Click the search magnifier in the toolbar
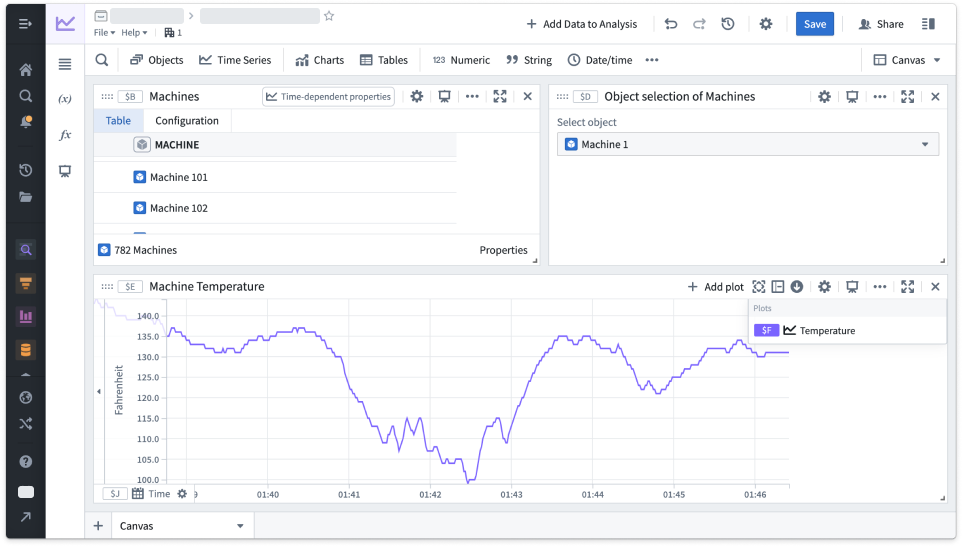 pyautogui.click(x=102, y=60)
